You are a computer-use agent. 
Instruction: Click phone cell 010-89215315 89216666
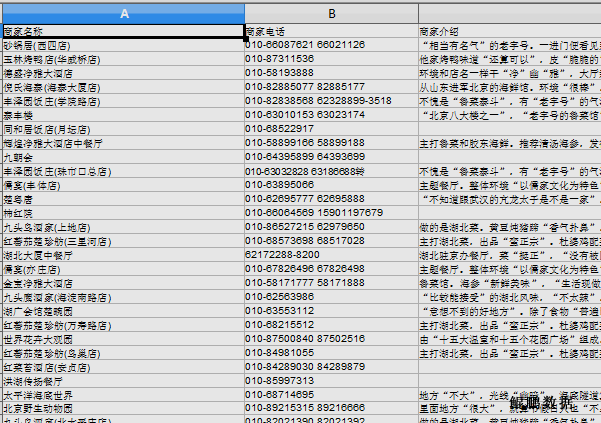[x=332, y=408]
